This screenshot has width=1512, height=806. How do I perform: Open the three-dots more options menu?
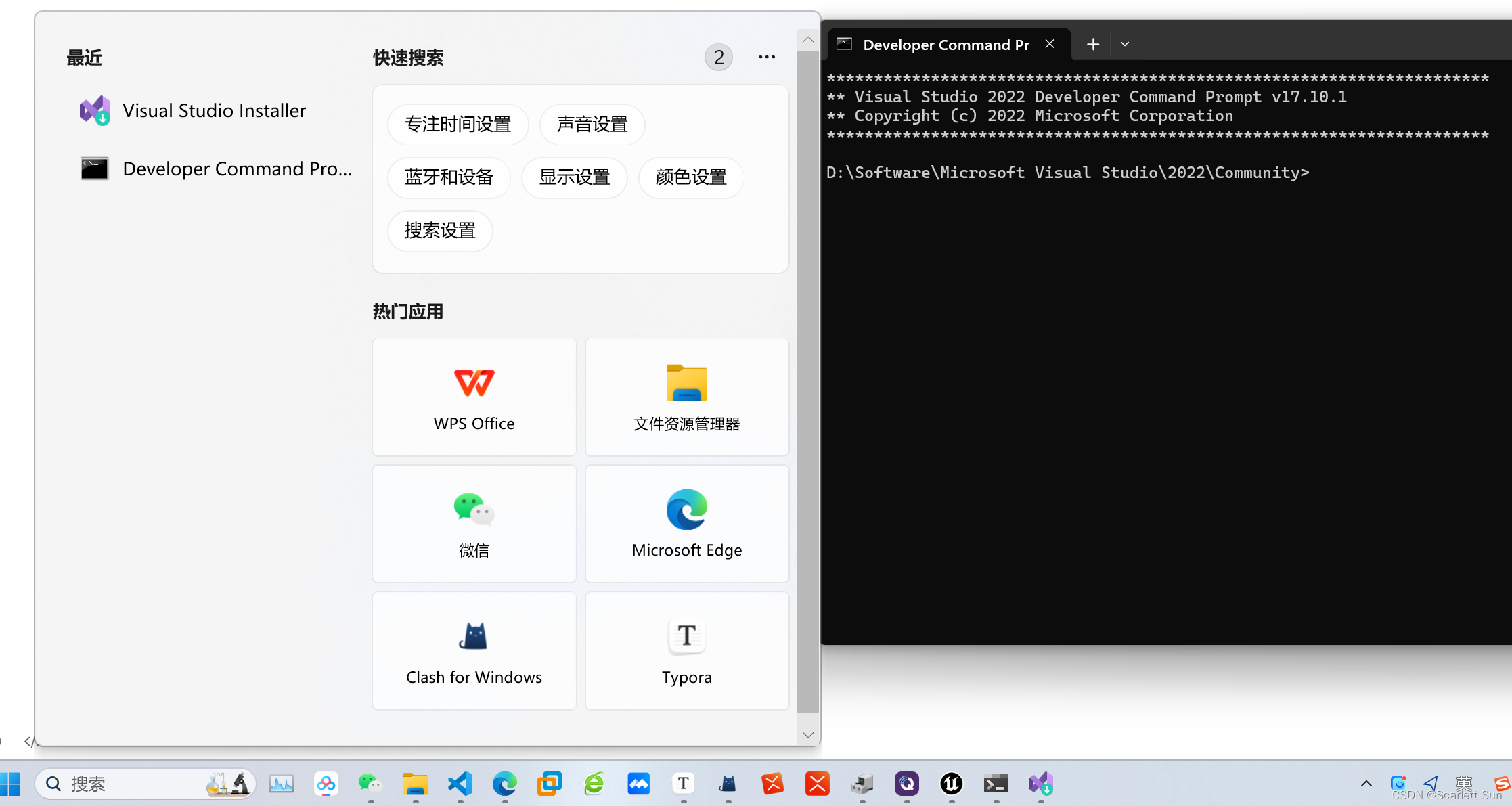tap(766, 58)
